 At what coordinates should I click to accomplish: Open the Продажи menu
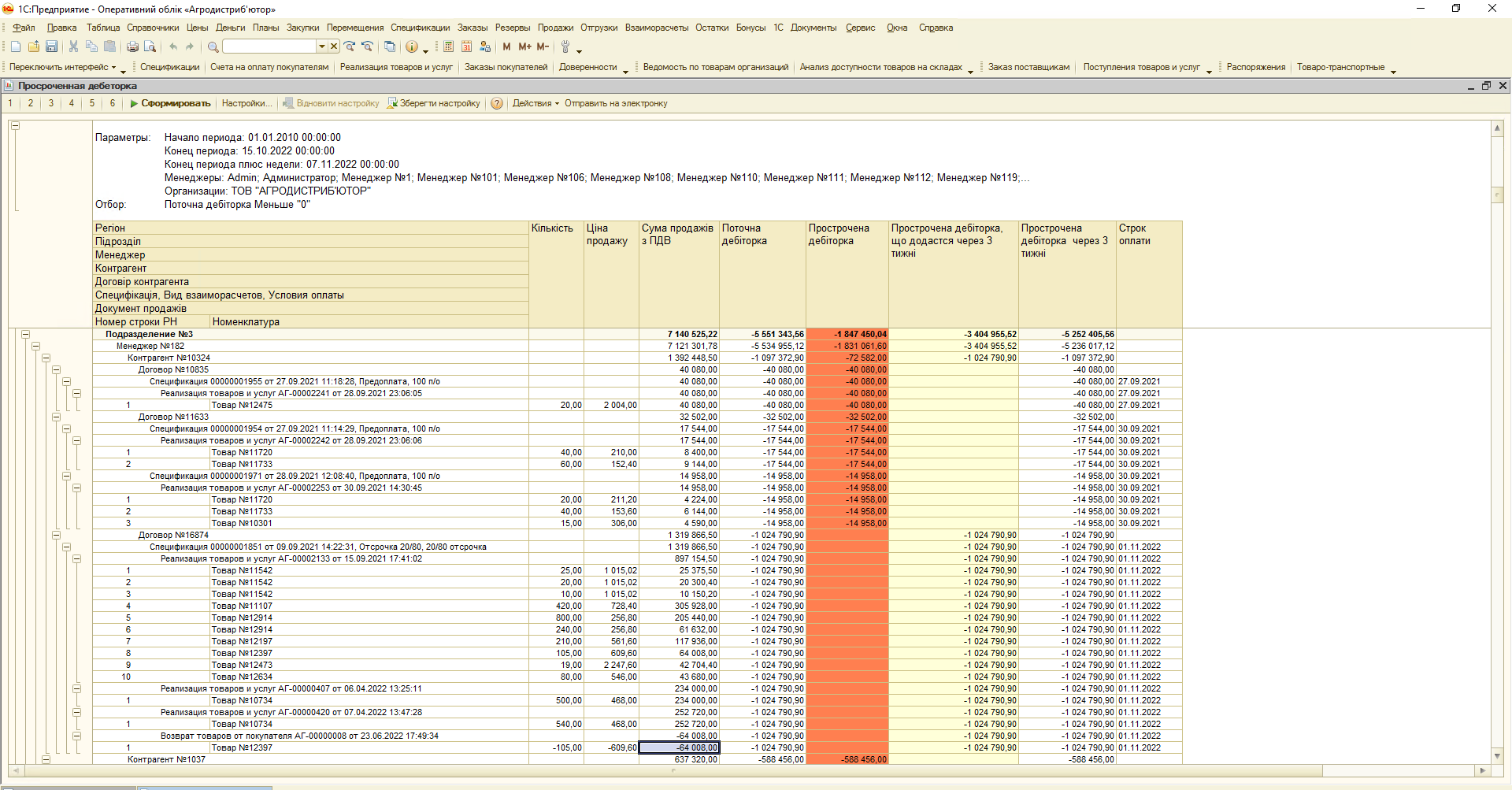click(x=555, y=28)
